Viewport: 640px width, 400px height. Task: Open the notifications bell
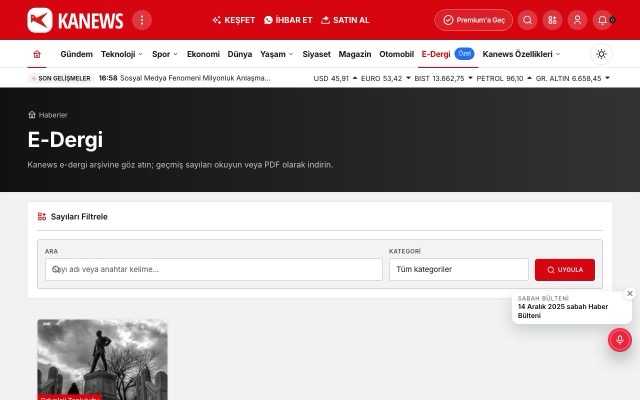pos(602,20)
